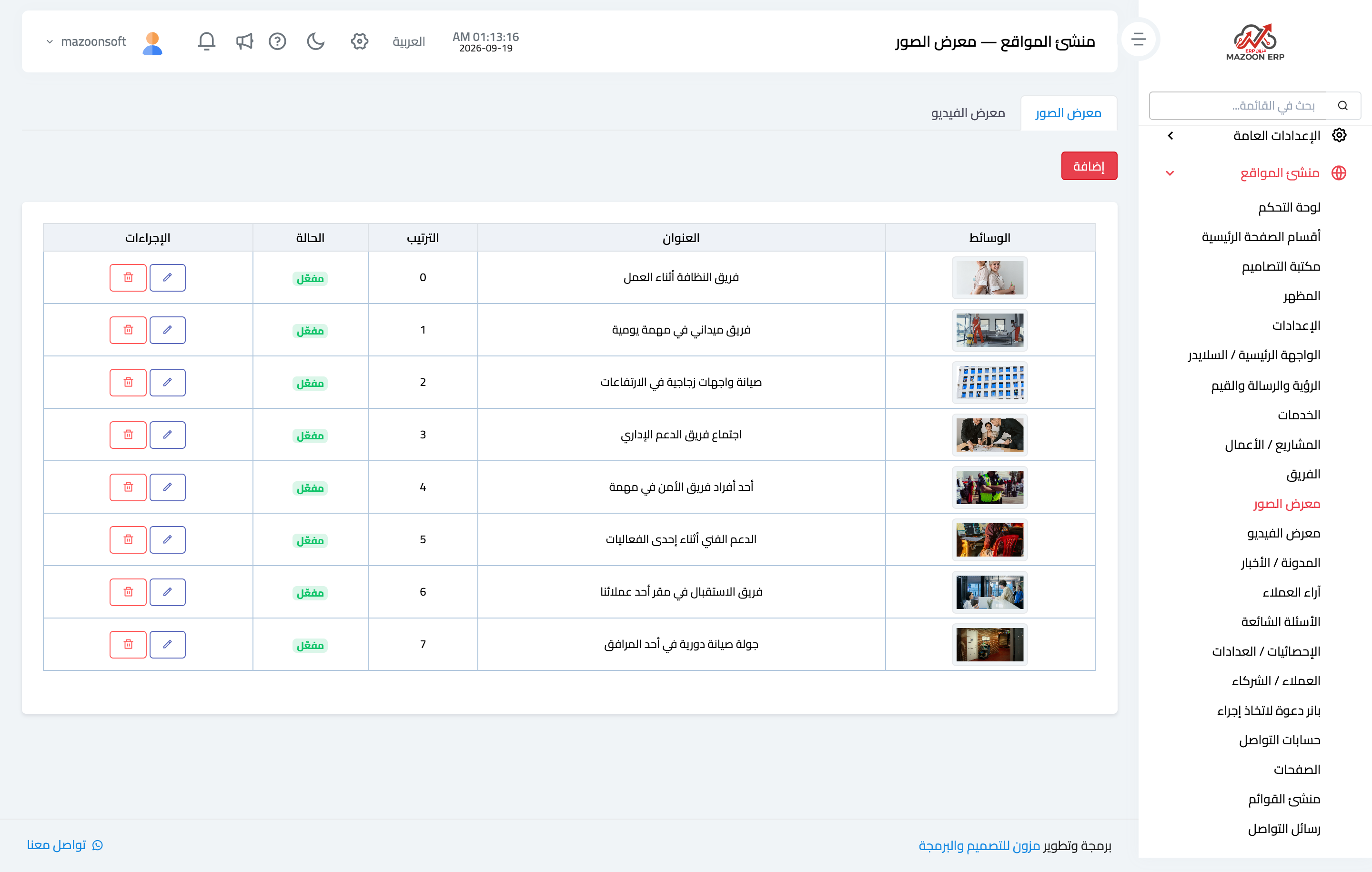Image resolution: width=1372 pixels, height=872 pixels.
Task: Click the search magnifier icon in sidebar
Action: pos(1343,105)
